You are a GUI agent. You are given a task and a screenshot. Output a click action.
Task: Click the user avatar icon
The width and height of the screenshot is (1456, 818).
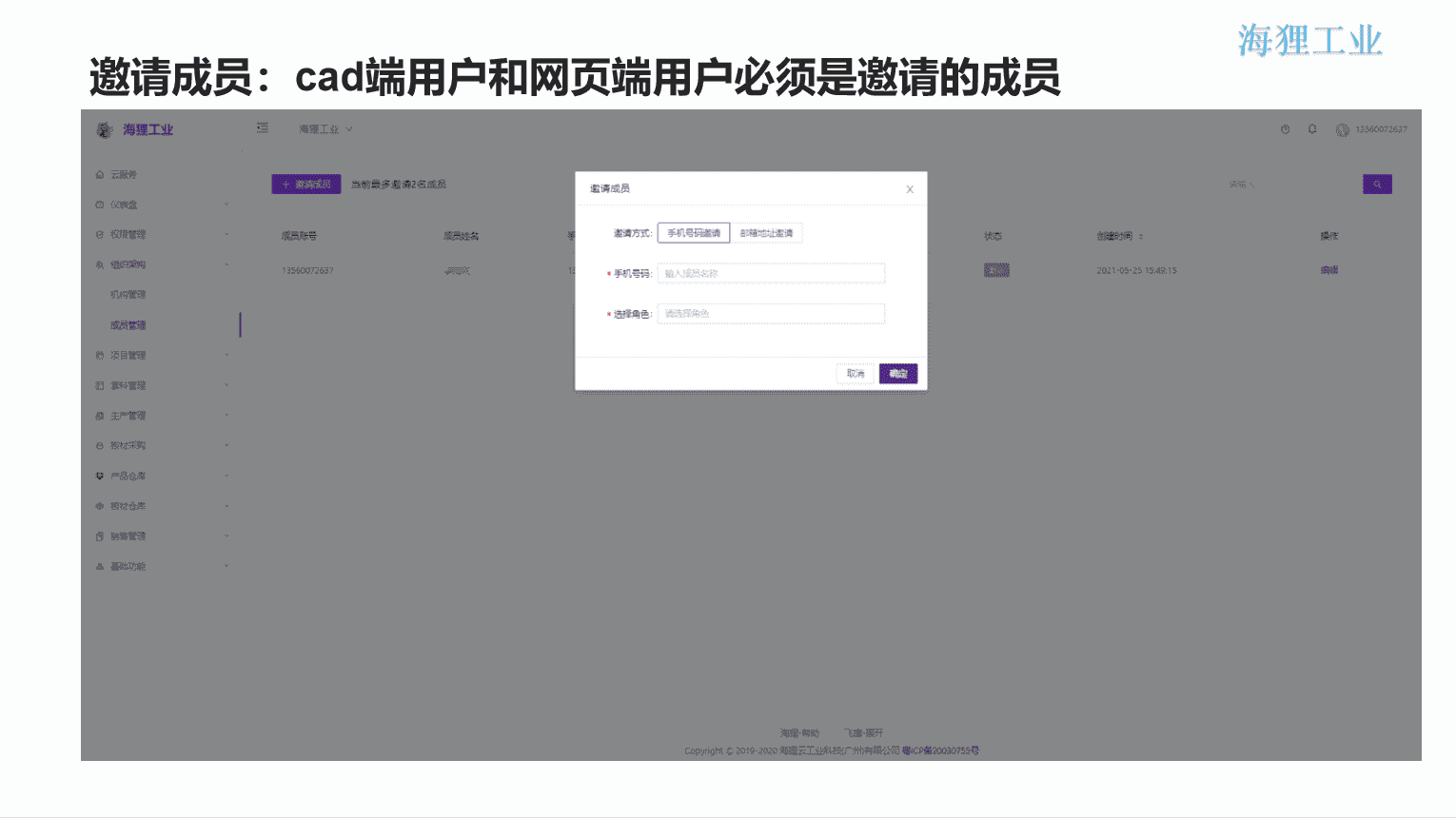click(x=1342, y=130)
